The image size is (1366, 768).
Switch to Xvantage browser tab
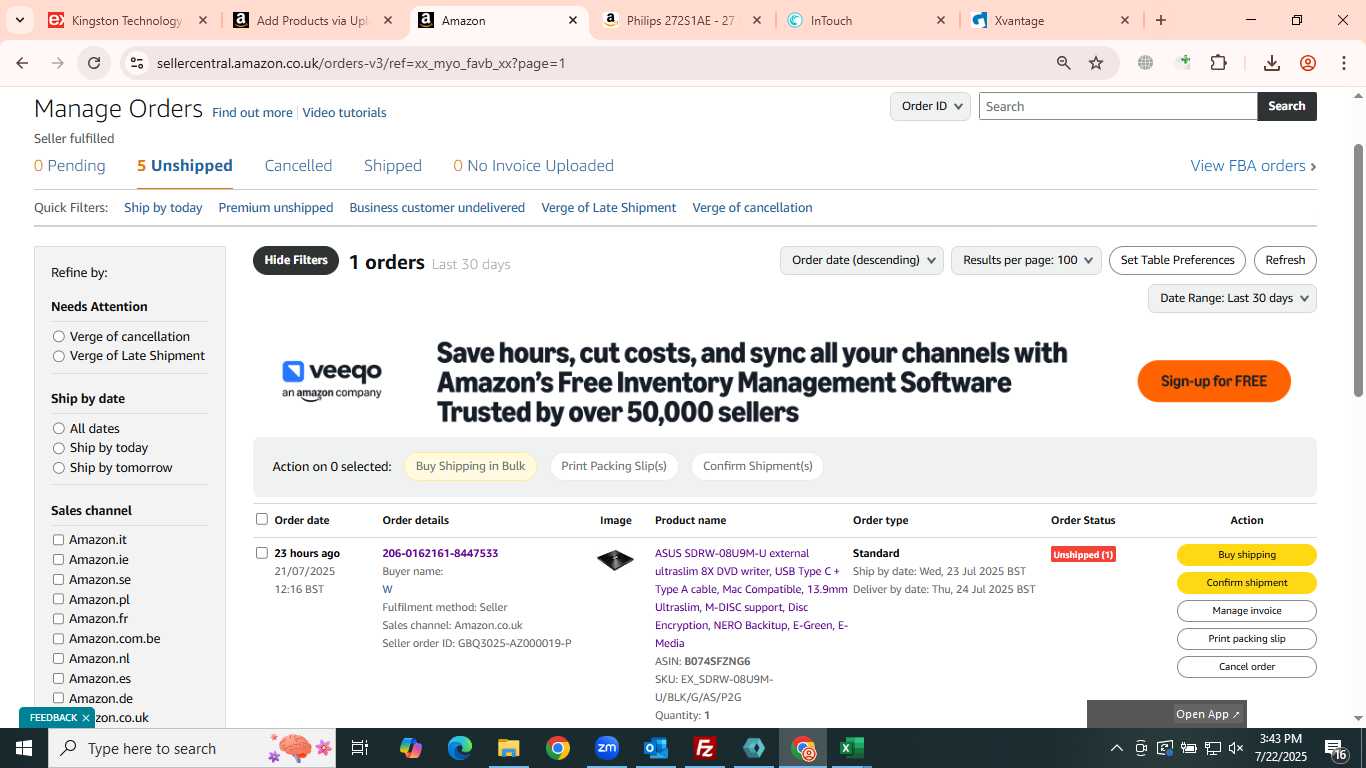pyautogui.click(x=1050, y=20)
